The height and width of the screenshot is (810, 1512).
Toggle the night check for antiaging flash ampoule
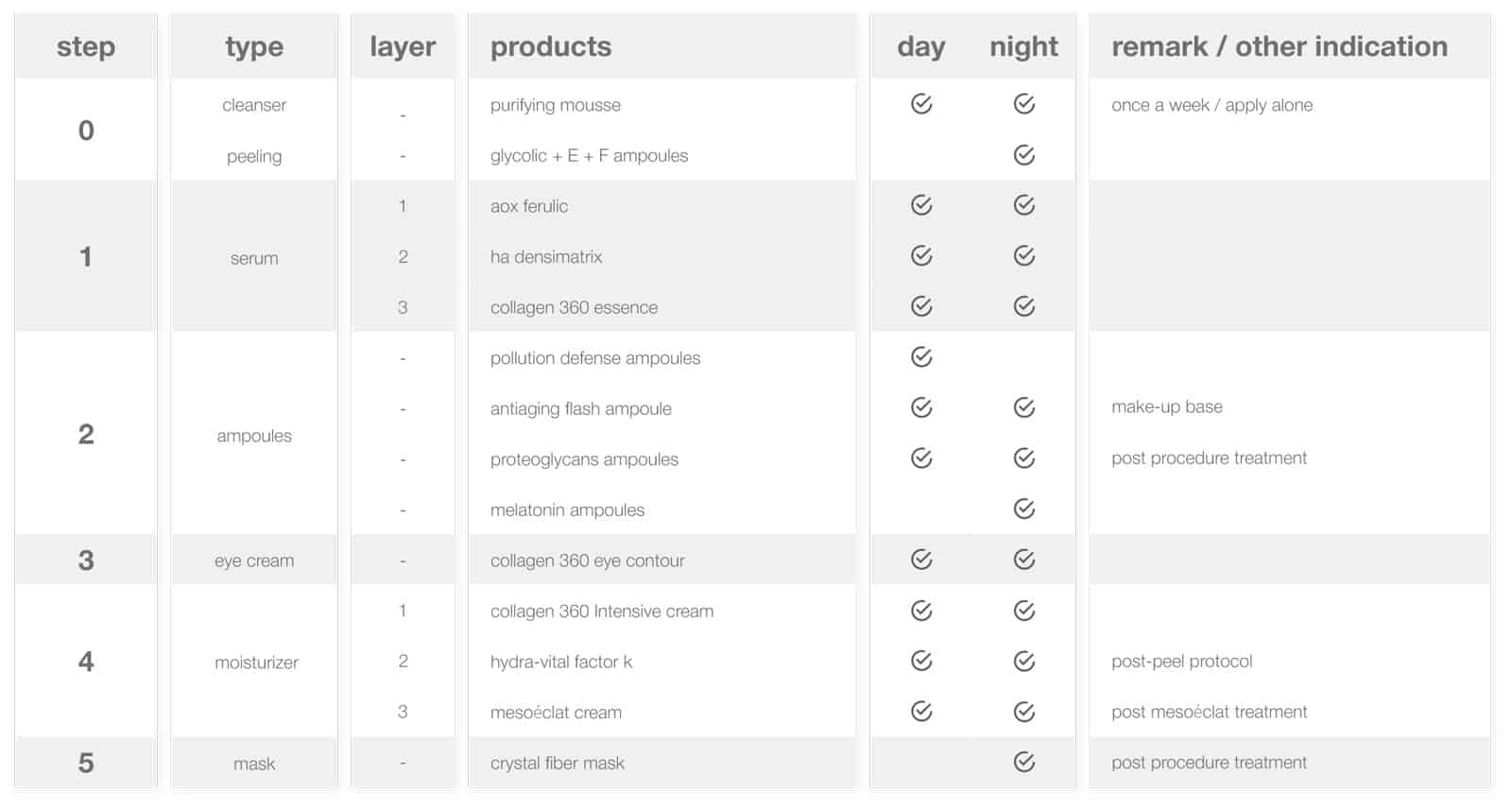point(1023,407)
